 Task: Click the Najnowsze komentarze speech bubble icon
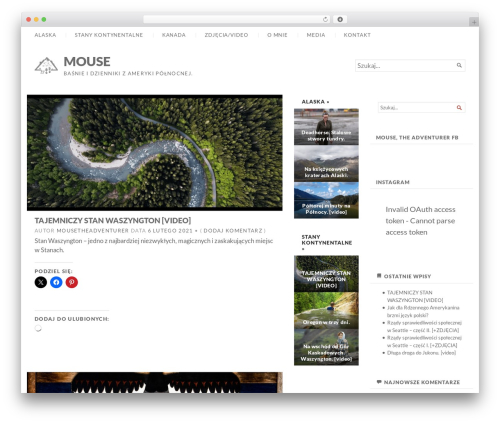[379, 382]
